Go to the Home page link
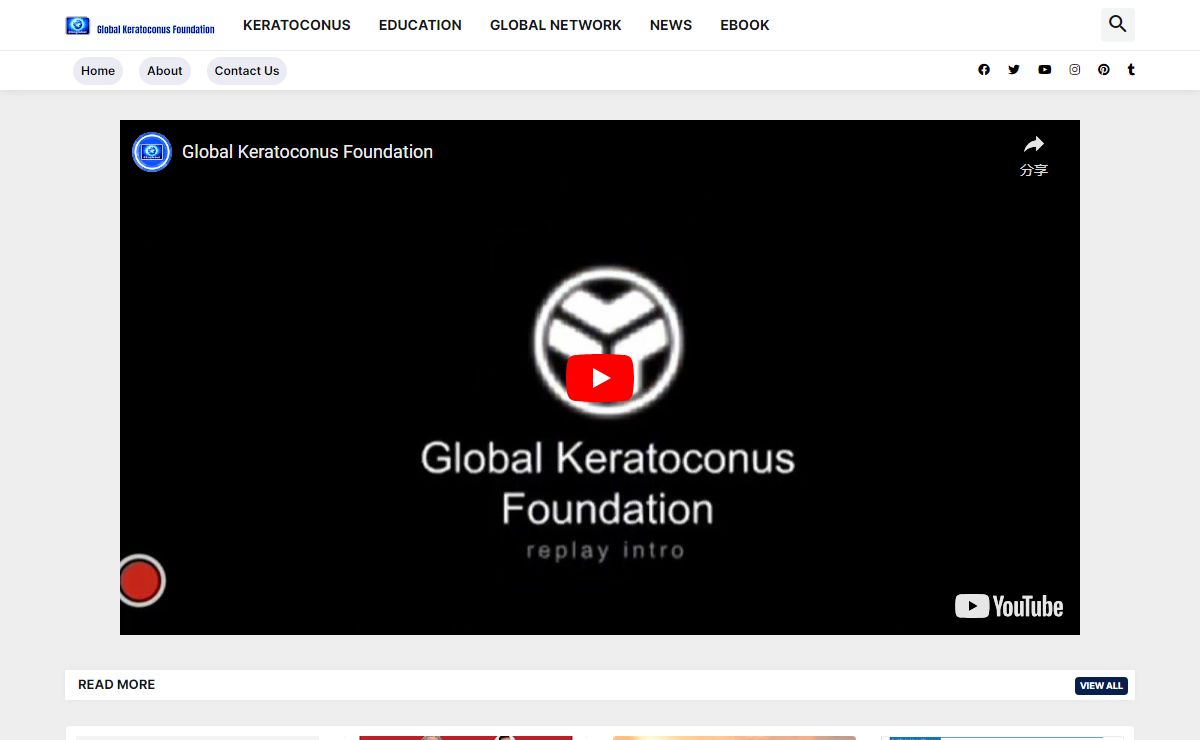 [x=98, y=71]
